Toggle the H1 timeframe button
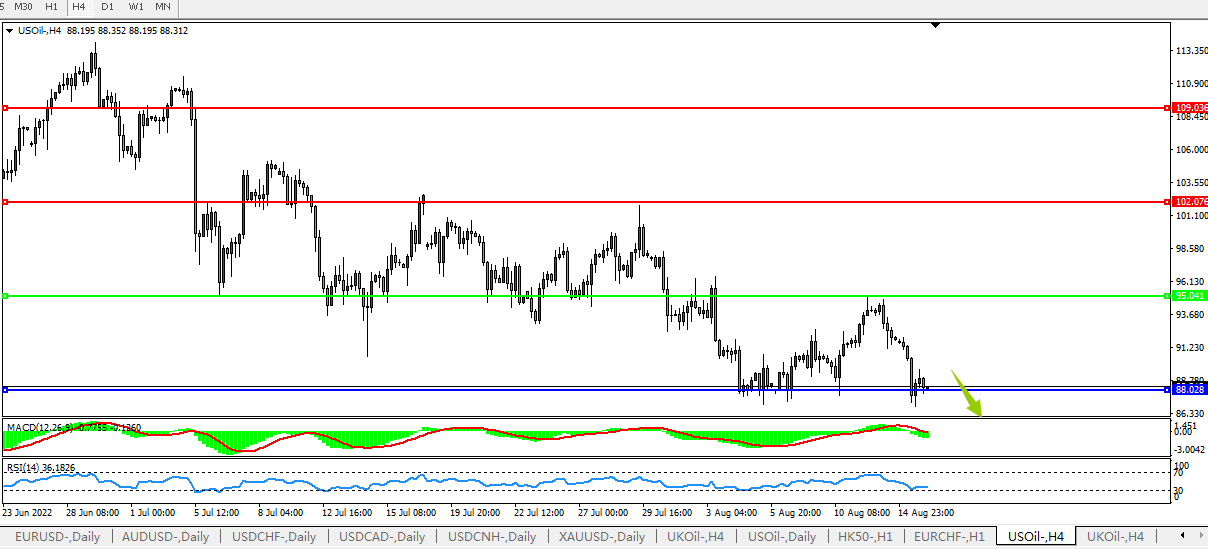1208x549 pixels. [x=51, y=7]
